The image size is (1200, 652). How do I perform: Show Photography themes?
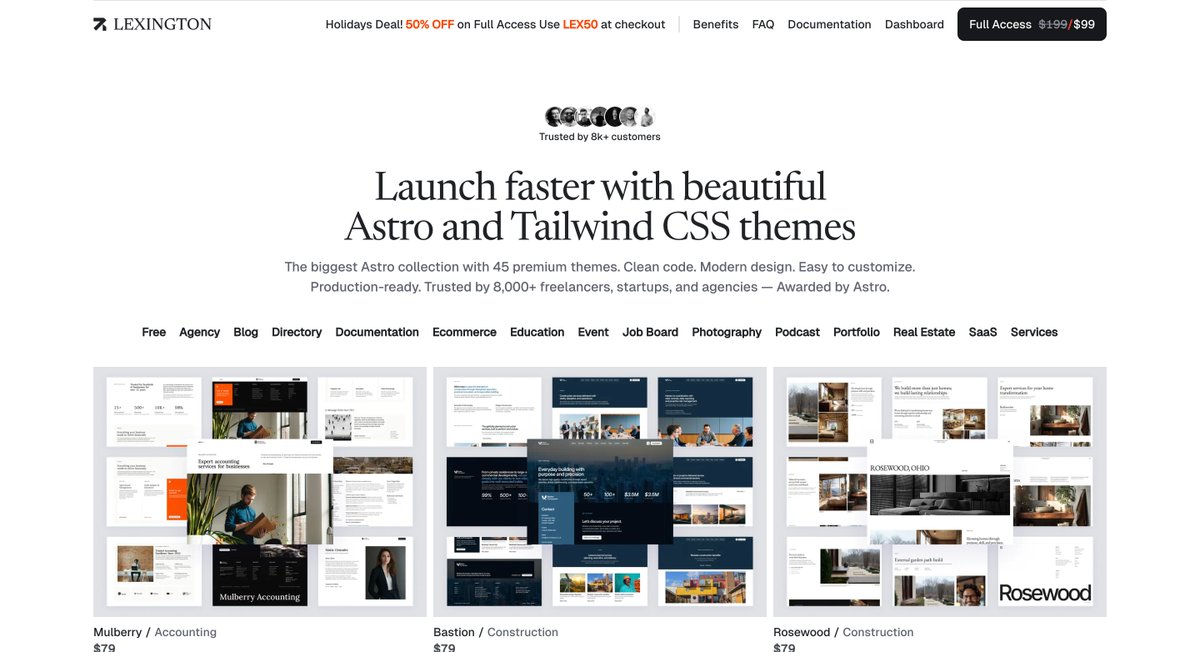tap(727, 332)
